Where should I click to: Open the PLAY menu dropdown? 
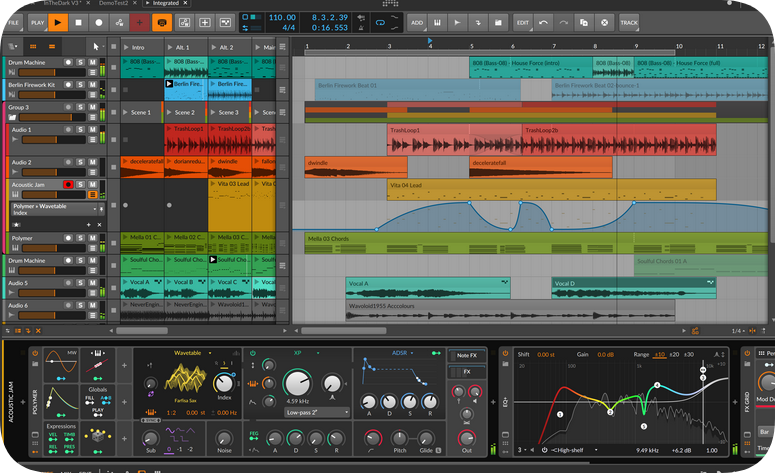[x=38, y=23]
